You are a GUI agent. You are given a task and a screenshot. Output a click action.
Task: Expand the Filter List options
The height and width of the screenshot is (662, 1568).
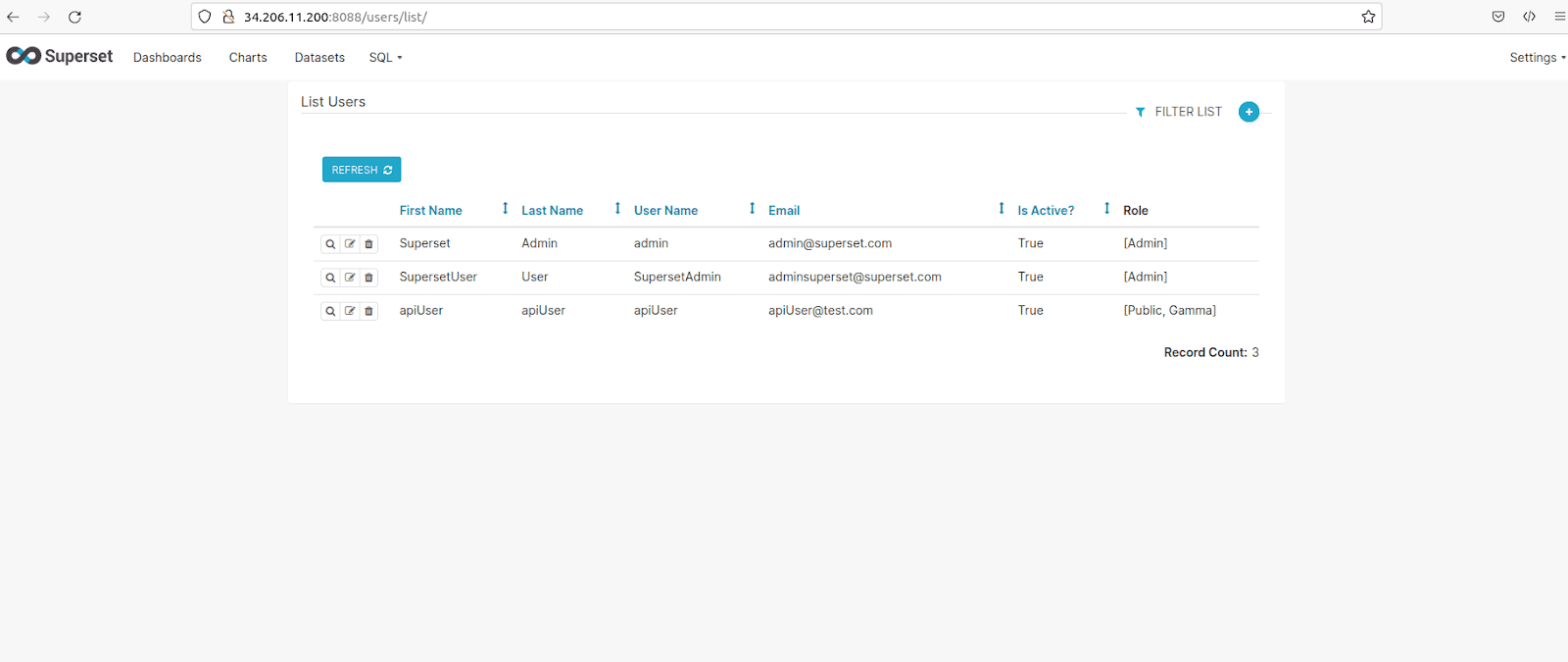point(1179,112)
